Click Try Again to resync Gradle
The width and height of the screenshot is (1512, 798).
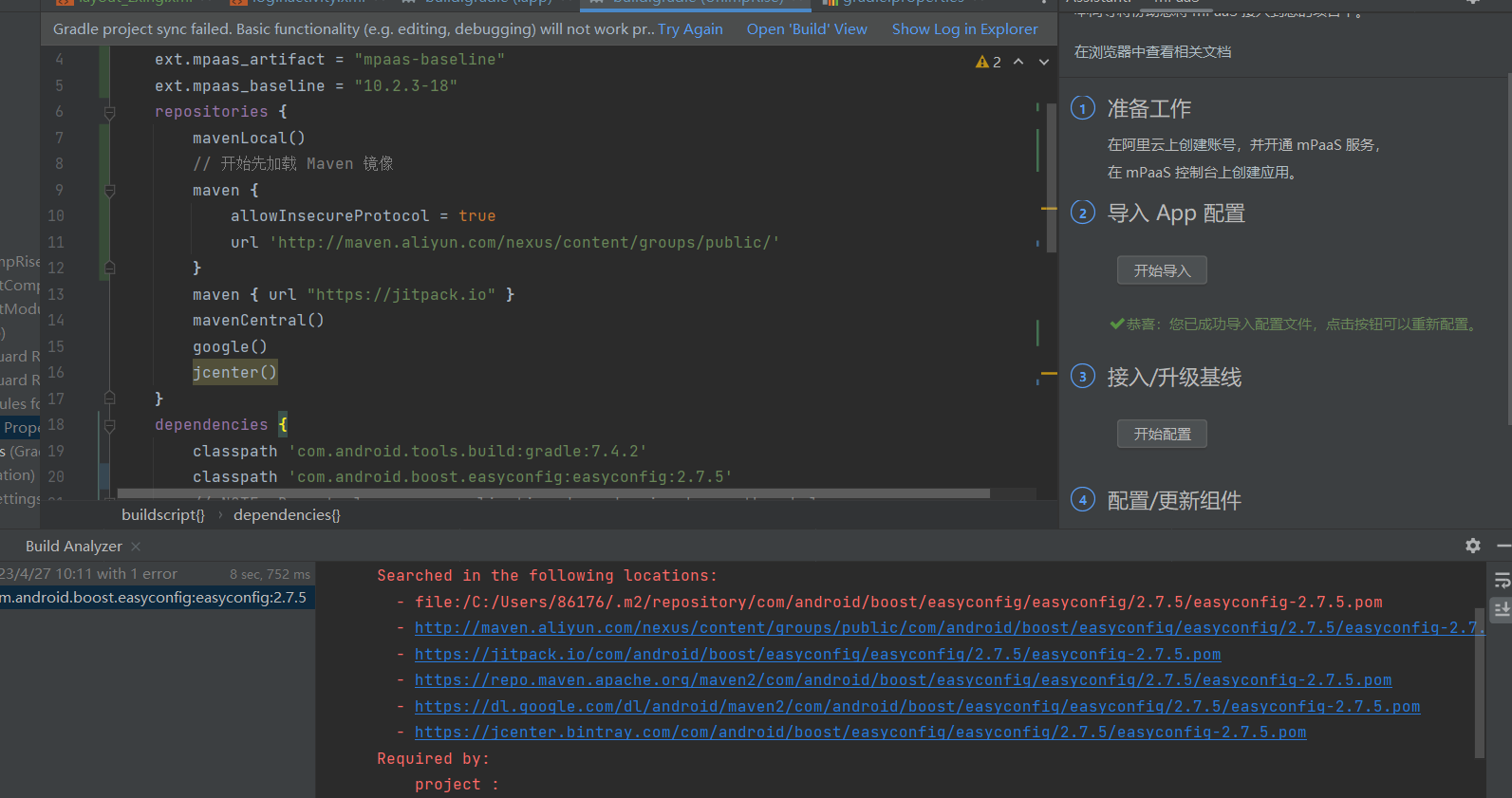coord(690,29)
